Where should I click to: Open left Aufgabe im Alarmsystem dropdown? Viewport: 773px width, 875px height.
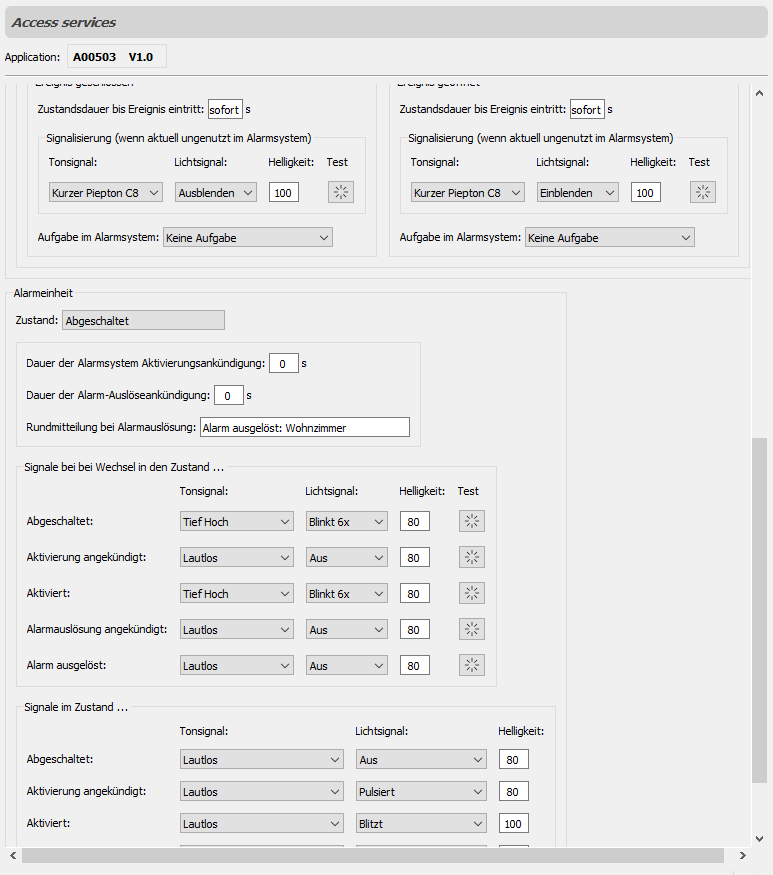pos(248,238)
